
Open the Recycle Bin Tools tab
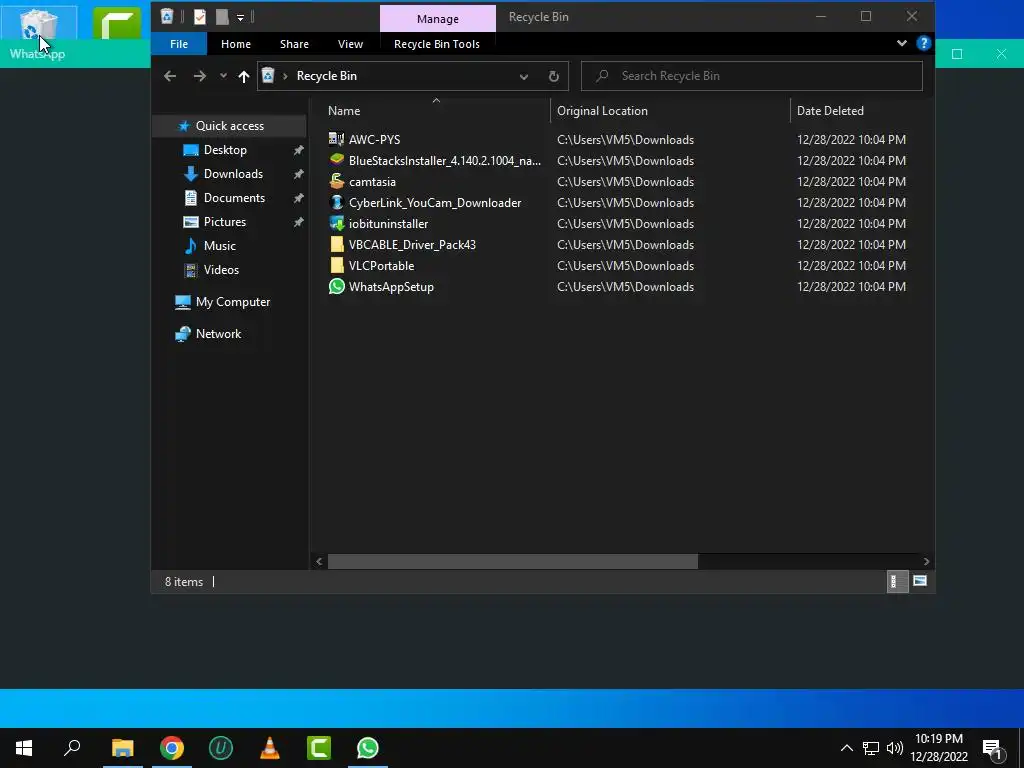[437, 44]
